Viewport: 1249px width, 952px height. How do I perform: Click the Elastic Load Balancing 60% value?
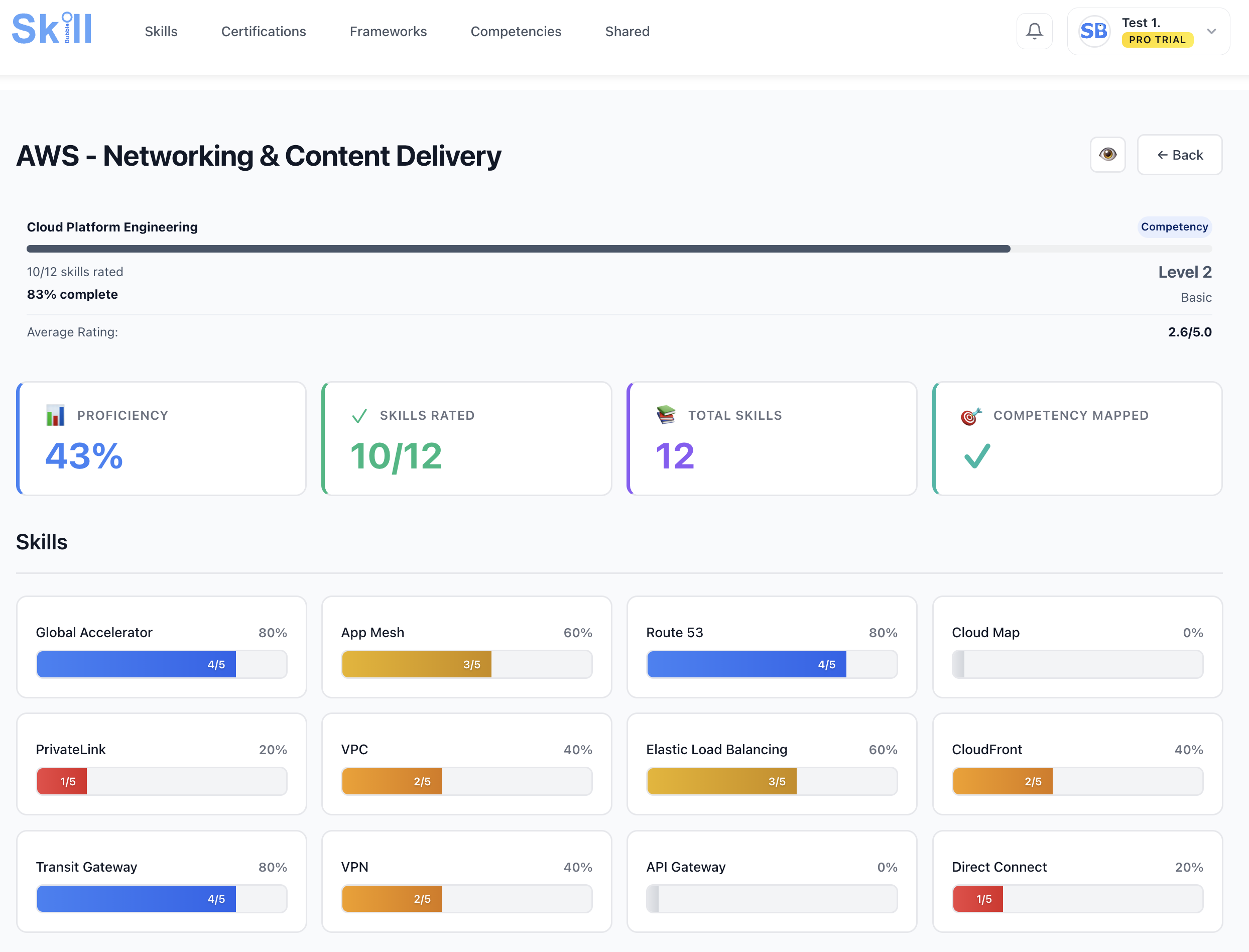click(883, 750)
